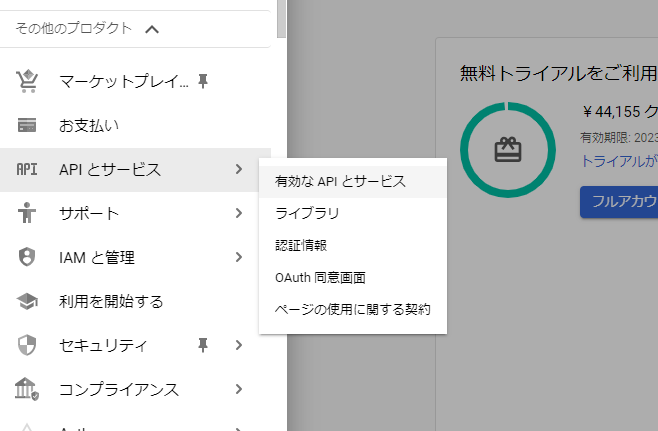658x431 pixels.
Task: Select 有効な API とサービス from submenu
Action: 353,182
